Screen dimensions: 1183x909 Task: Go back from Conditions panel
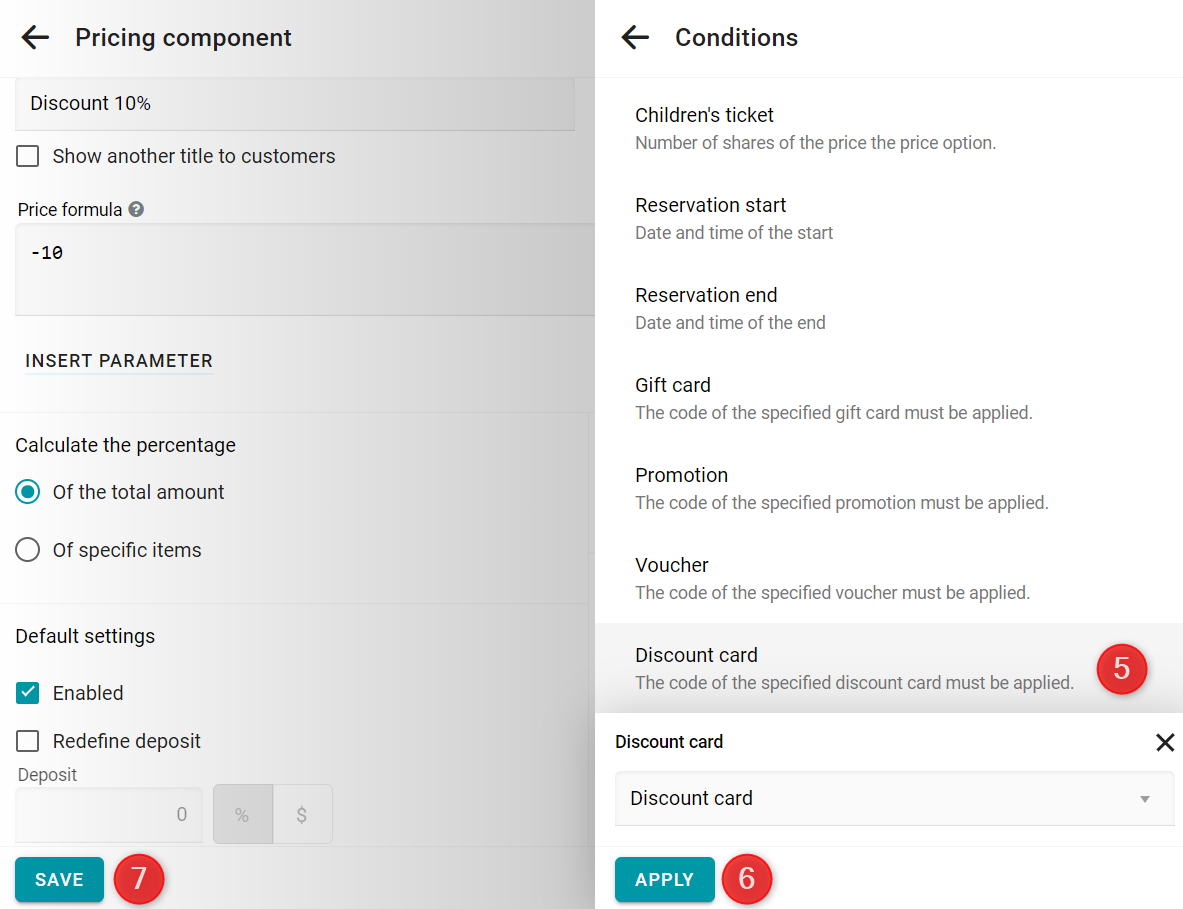[x=635, y=37]
